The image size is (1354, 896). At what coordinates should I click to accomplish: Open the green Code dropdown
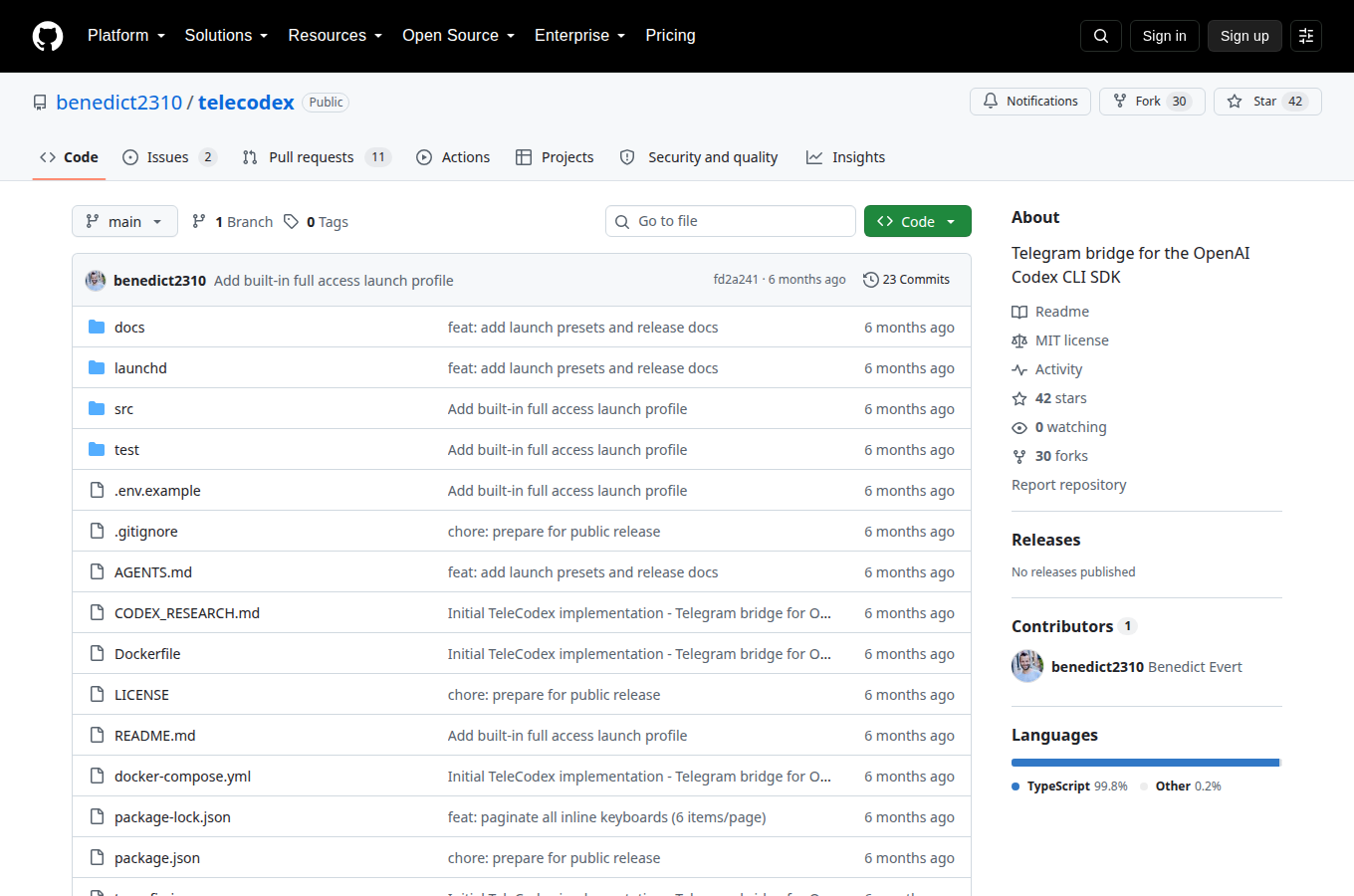tap(918, 221)
